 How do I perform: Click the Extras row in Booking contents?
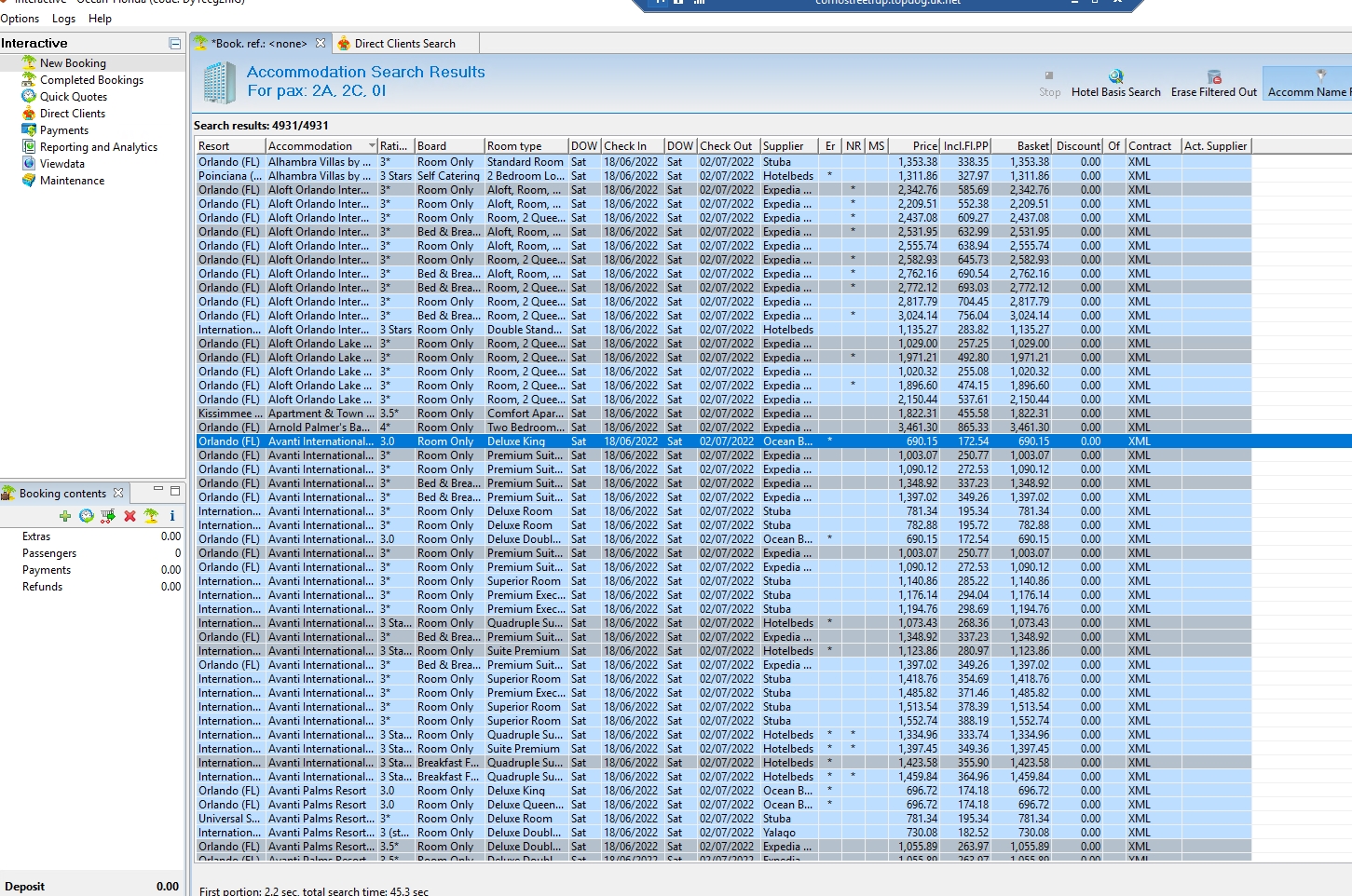(92, 536)
